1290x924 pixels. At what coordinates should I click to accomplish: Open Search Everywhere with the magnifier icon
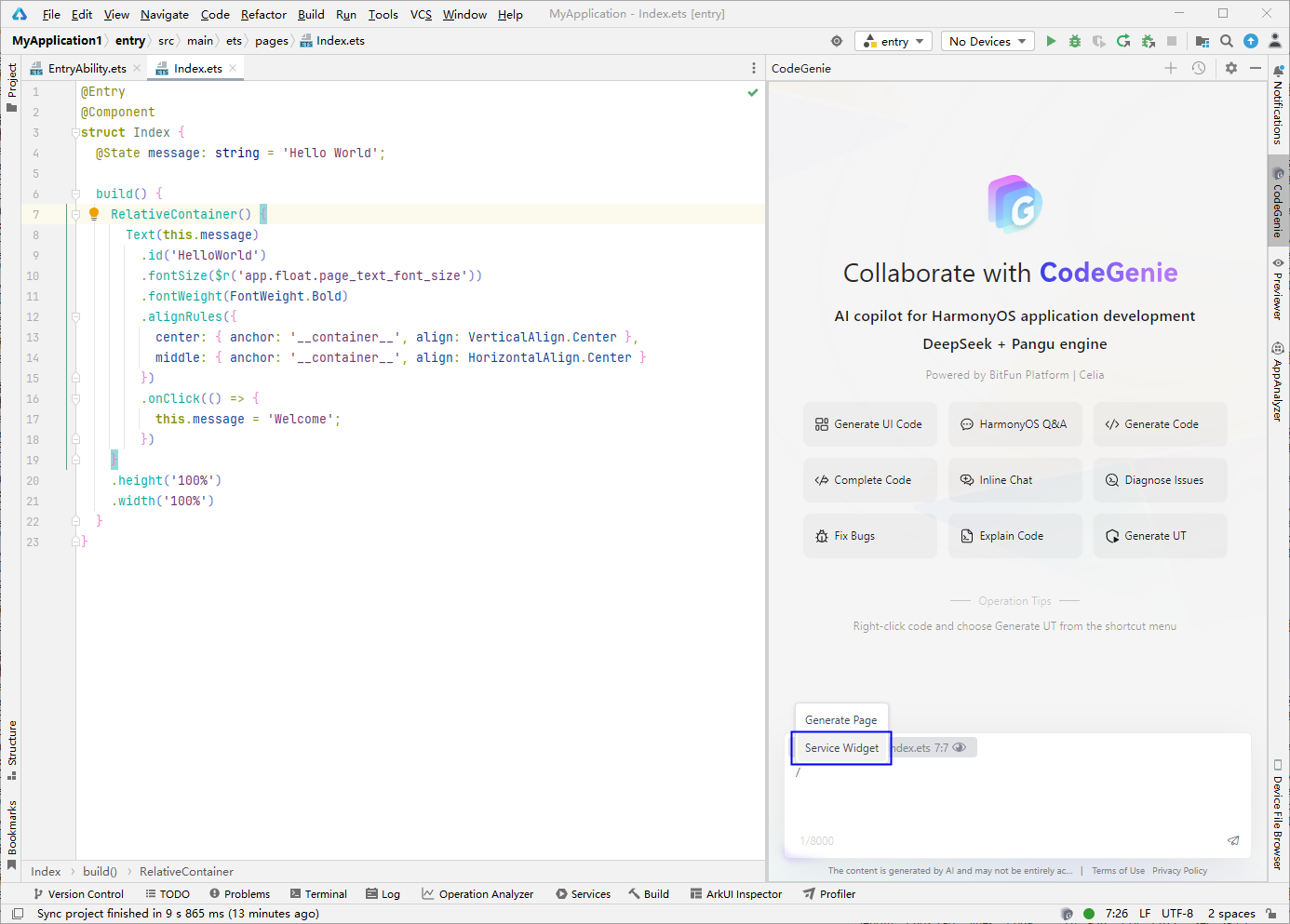[x=1227, y=40]
